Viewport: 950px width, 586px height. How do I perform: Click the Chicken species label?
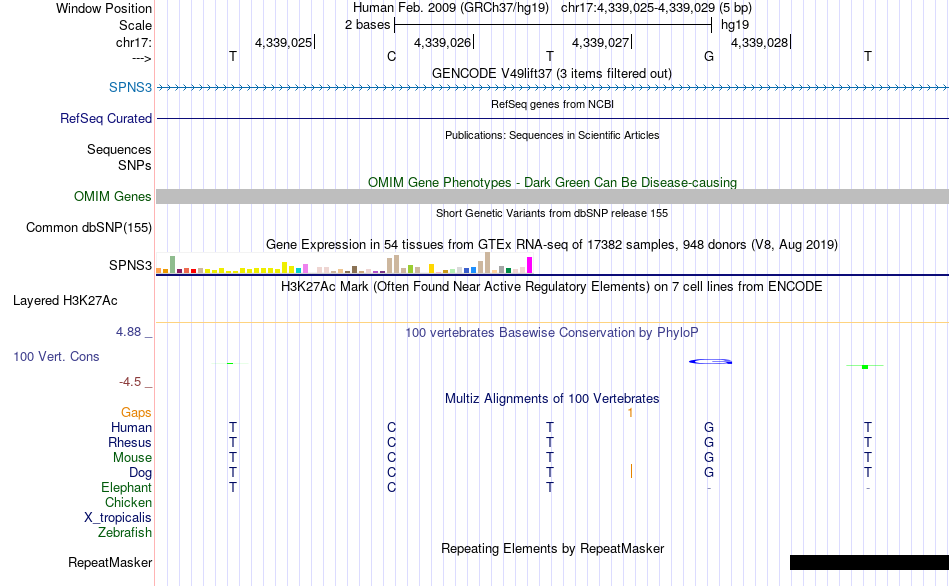pyautogui.click(x=128, y=502)
